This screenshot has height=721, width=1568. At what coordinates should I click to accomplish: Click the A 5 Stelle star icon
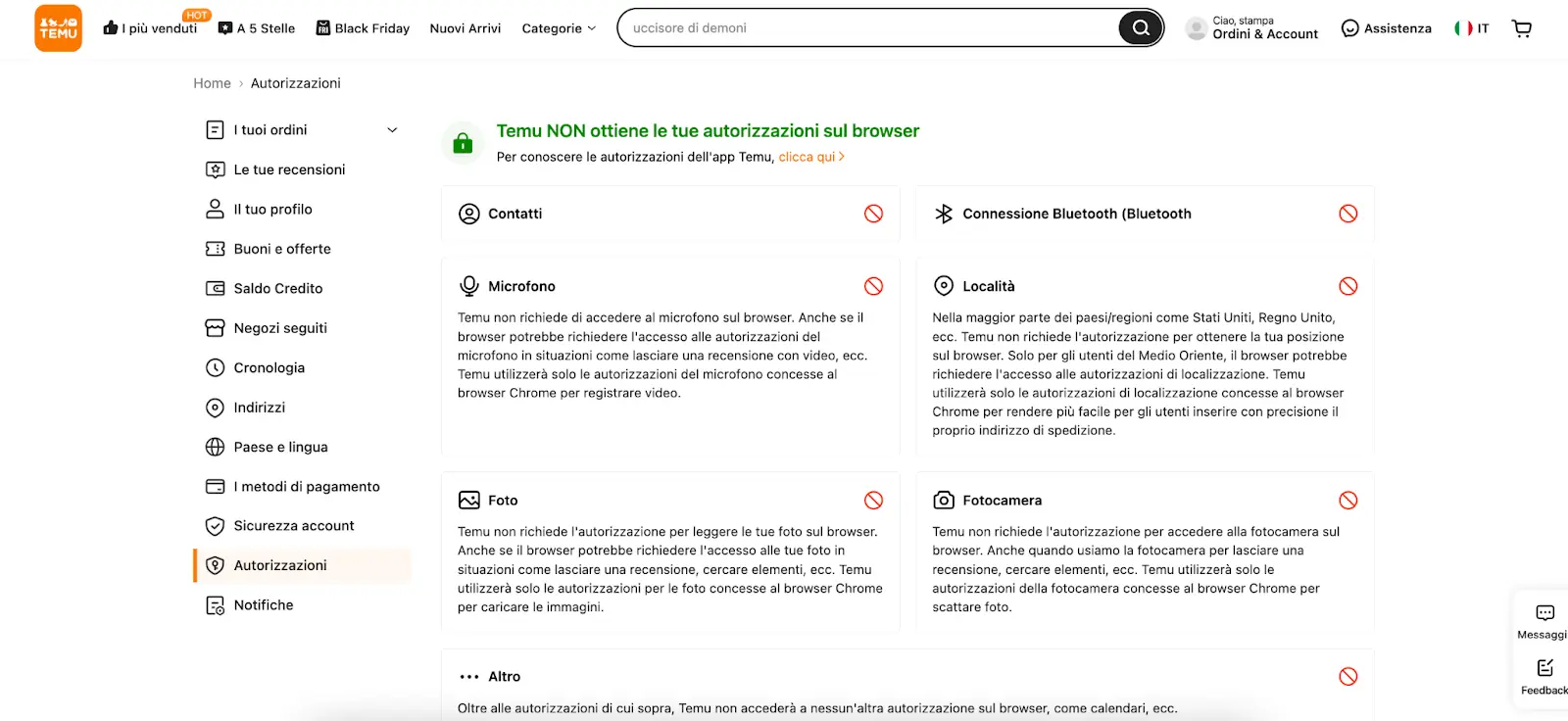point(225,28)
